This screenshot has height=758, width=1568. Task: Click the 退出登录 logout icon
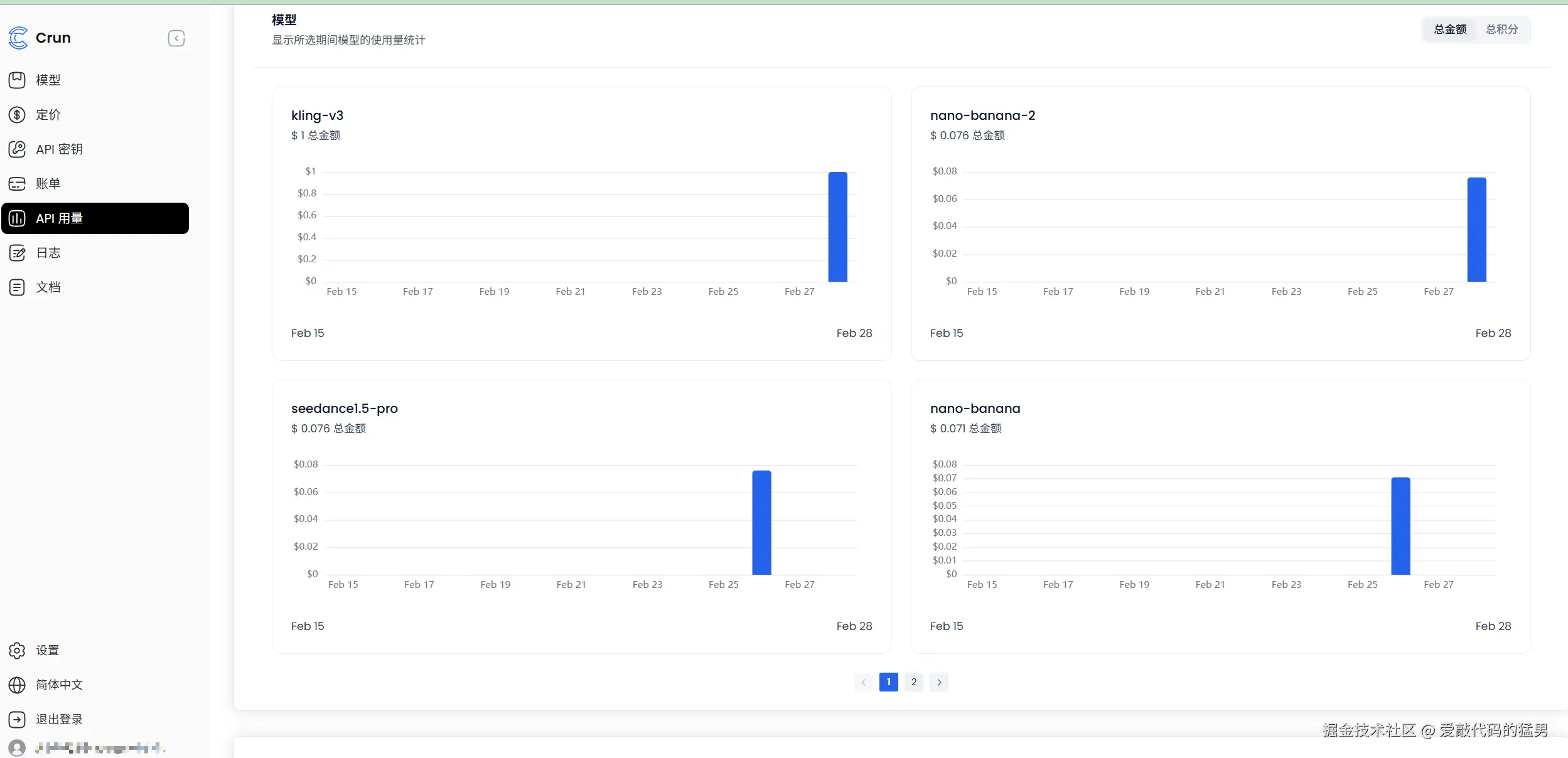coord(17,719)
